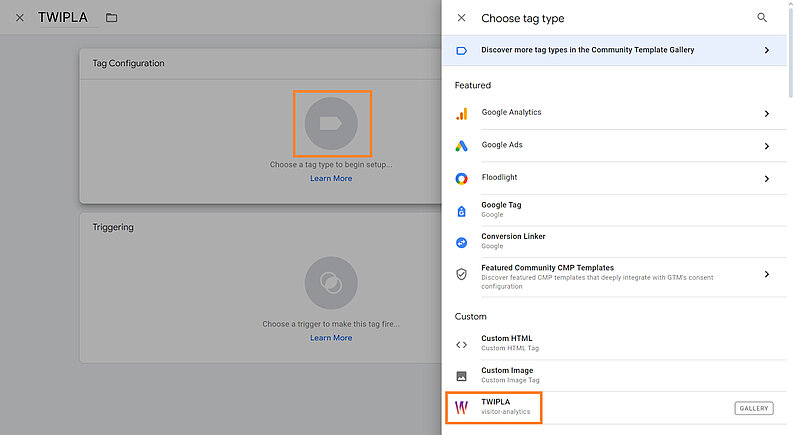Screen dimensions: 795x435
Task: Expand Google Ads tag options chevron
Action: click(767, 146)
